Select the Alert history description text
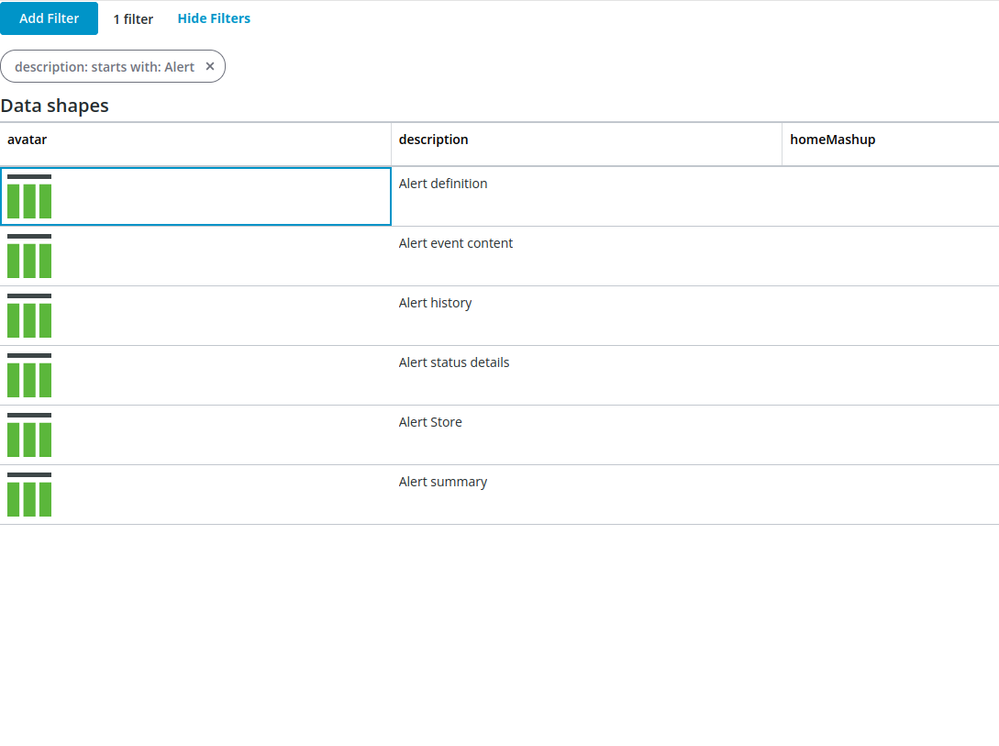This screenshot has height=746, width=999. coord(435,303)
